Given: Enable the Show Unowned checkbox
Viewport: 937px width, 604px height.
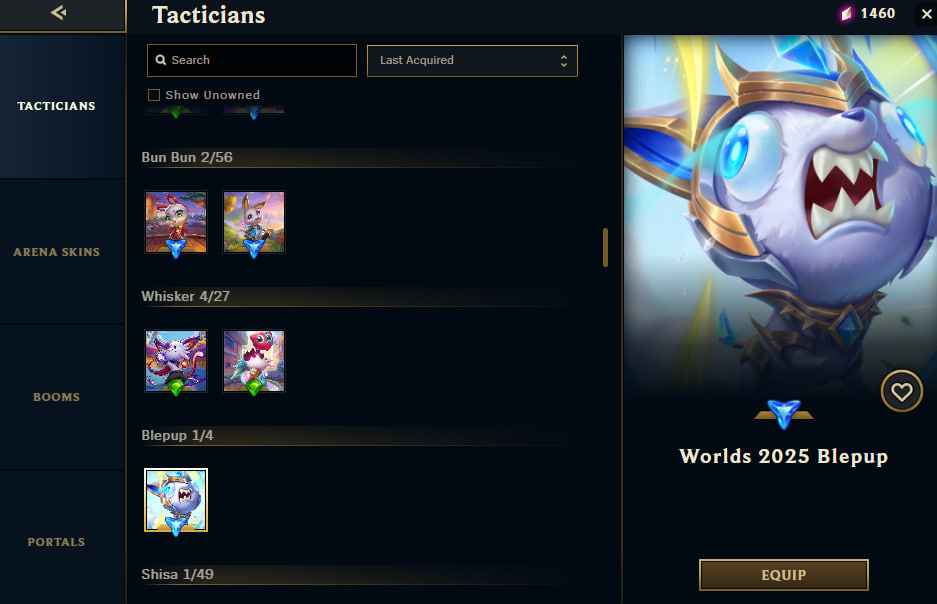Looking at the screenshot, I should [154, 95].
